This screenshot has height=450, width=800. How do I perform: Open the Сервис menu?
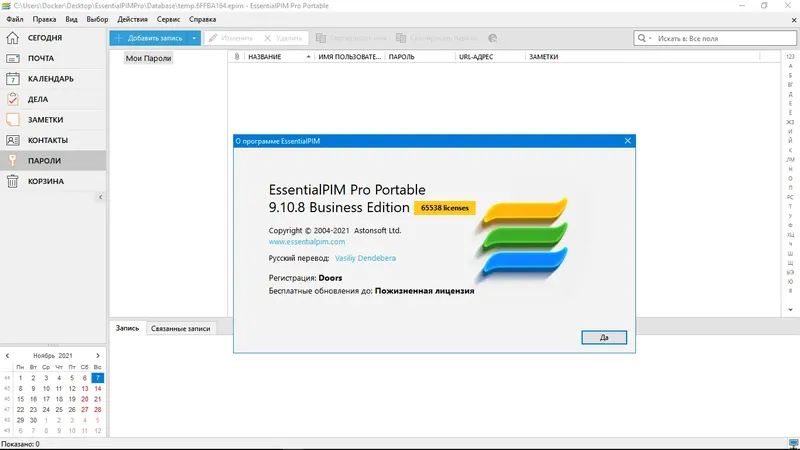pyautogui.click(x=168, y=19)
